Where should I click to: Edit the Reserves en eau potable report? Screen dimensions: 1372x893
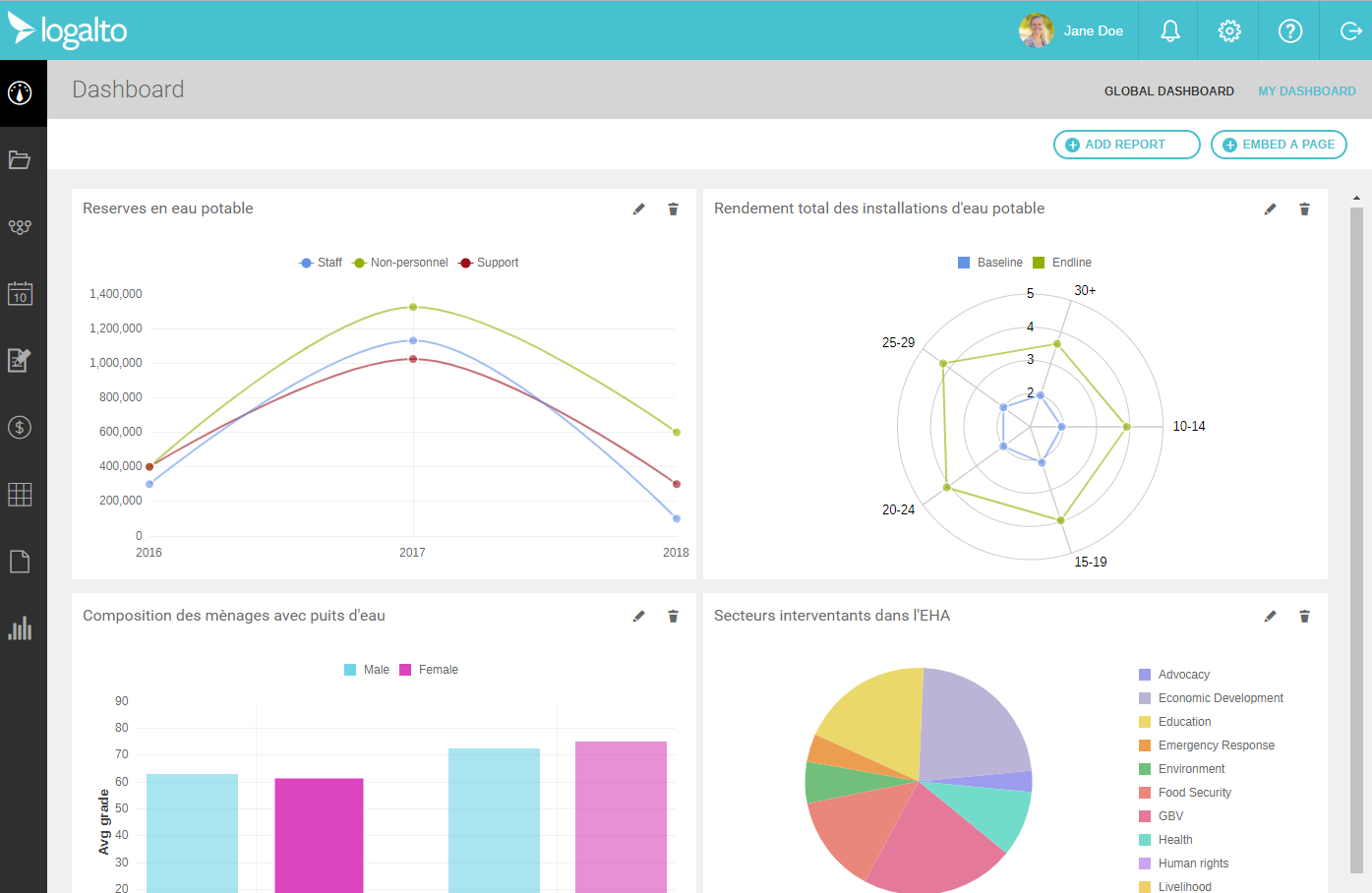tap(638, 208)
